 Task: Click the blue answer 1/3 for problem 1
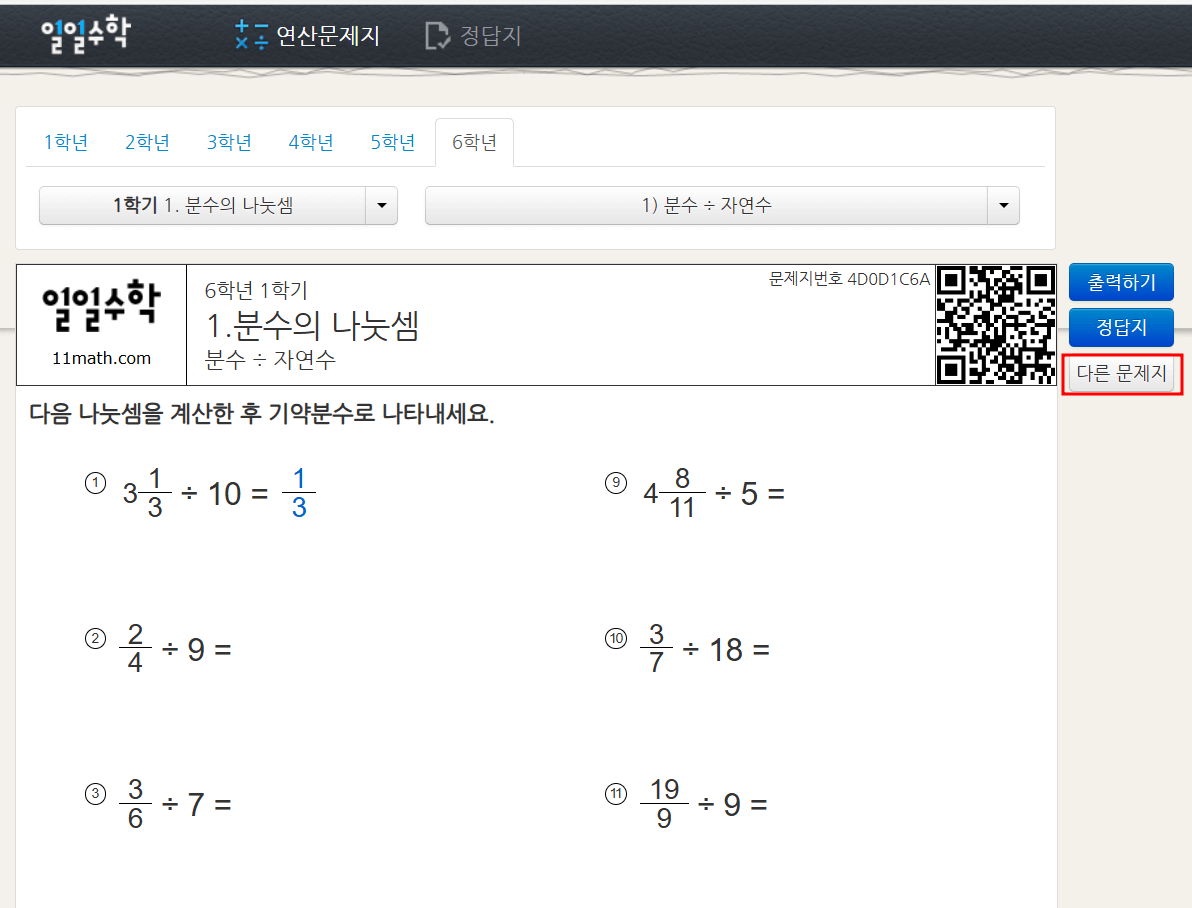coord(299,491)
